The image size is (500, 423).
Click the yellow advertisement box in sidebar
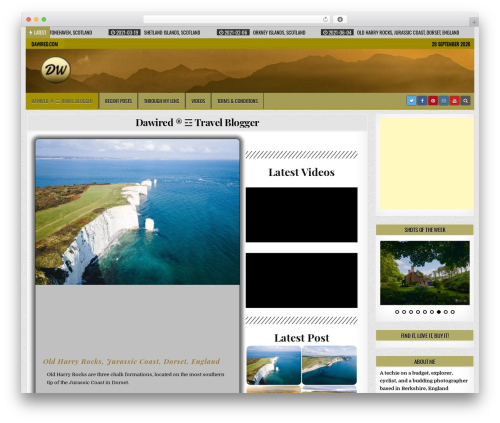point(426,163)
